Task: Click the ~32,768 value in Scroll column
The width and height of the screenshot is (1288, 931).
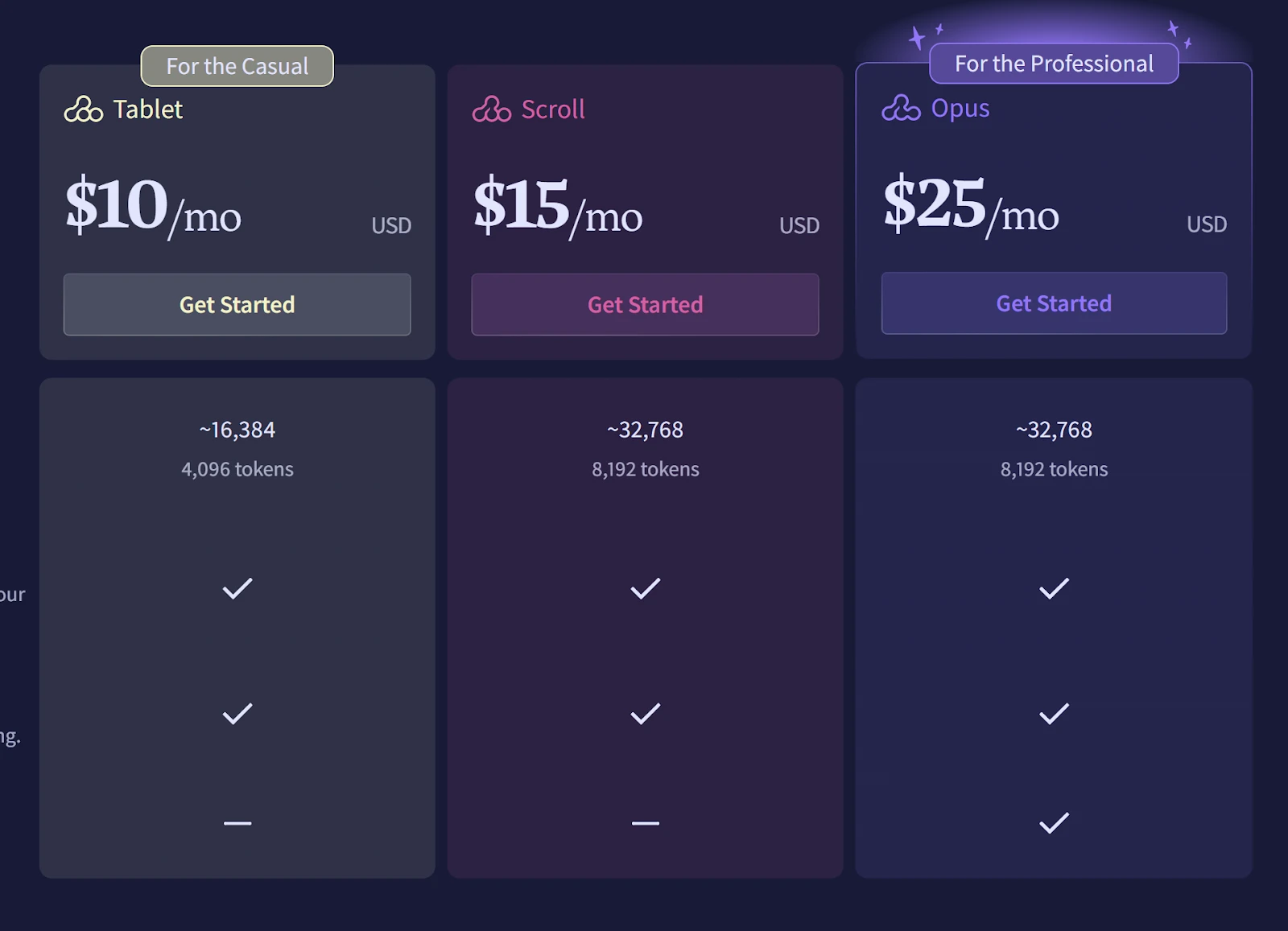Action: (x=645, y=430)
